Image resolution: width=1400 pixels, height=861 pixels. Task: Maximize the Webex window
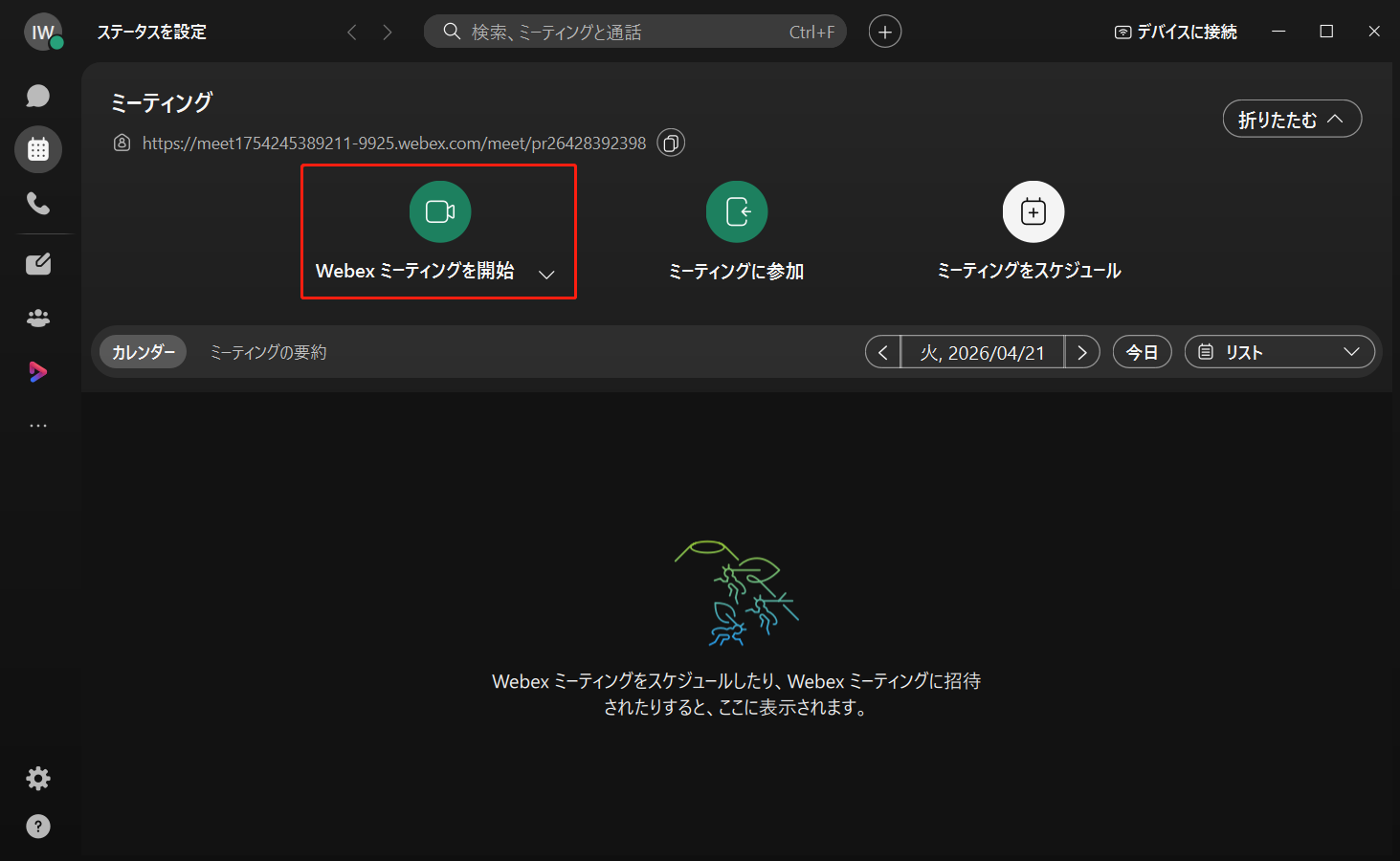click(x=1326, y=32)
